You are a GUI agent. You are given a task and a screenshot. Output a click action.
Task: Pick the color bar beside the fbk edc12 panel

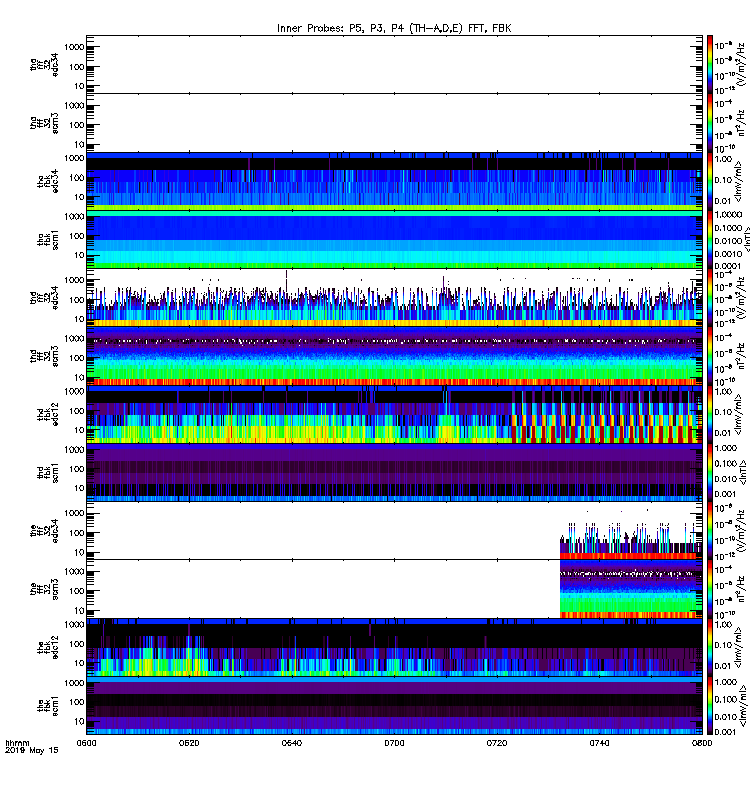pyautogui.click(x=710, y=647)
